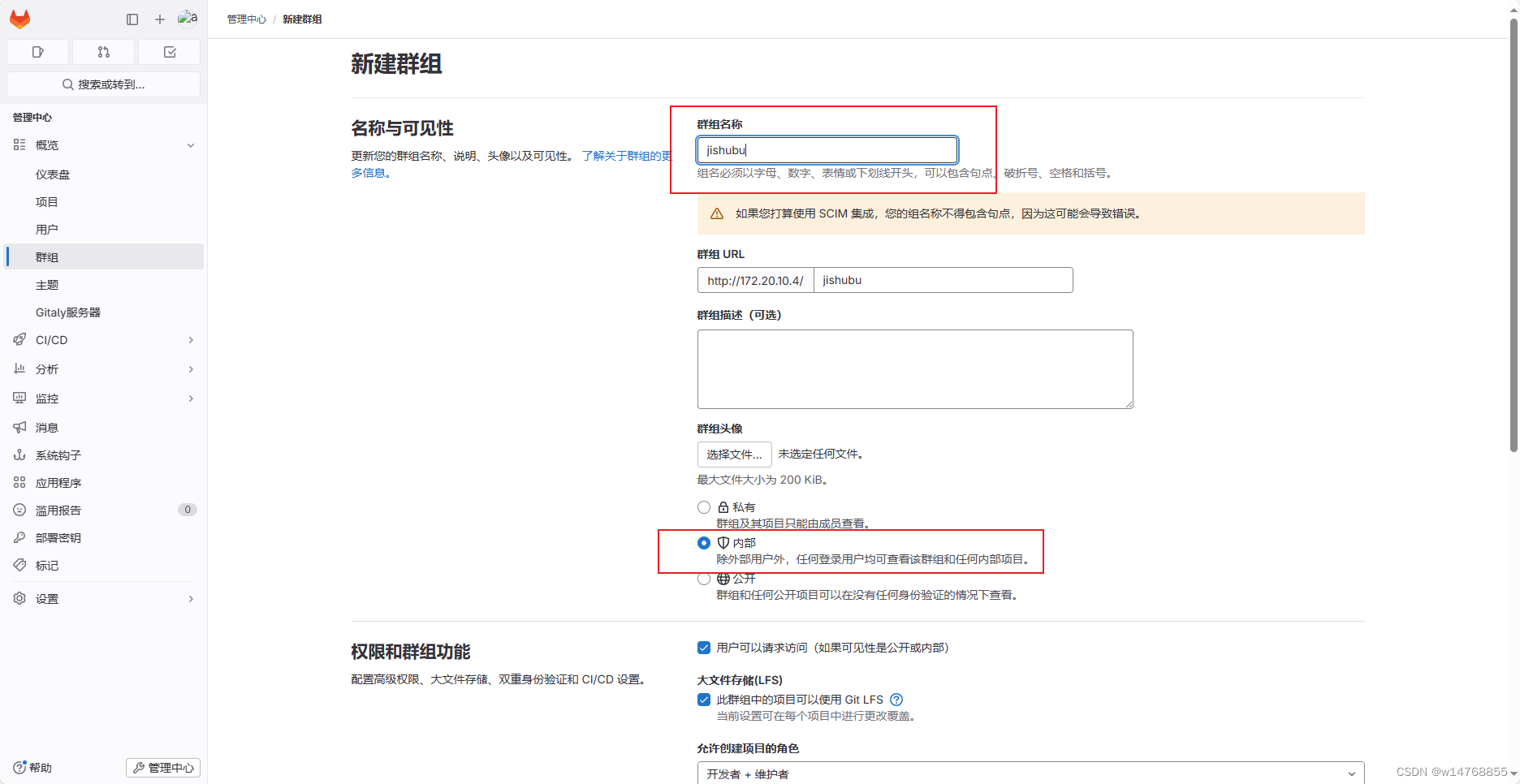Click the 新建群组 breadcrumb
This screenshot has height=784, width=1520.
point(302,19)
